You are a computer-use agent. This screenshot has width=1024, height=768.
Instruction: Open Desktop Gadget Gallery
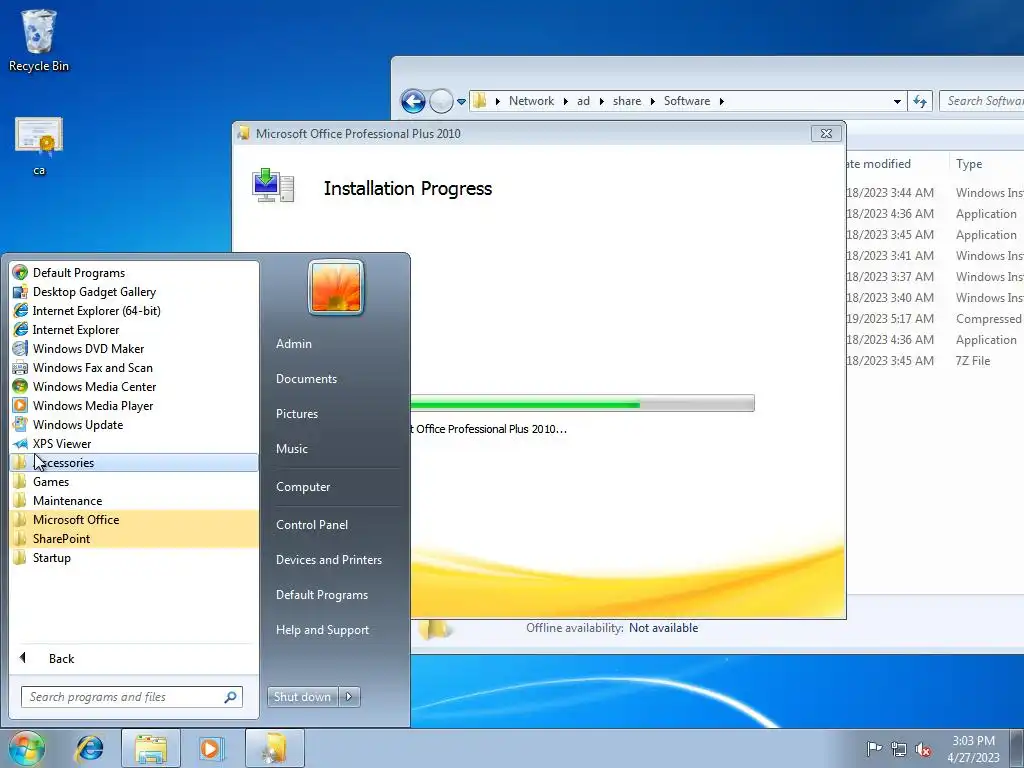click(95, 292)
